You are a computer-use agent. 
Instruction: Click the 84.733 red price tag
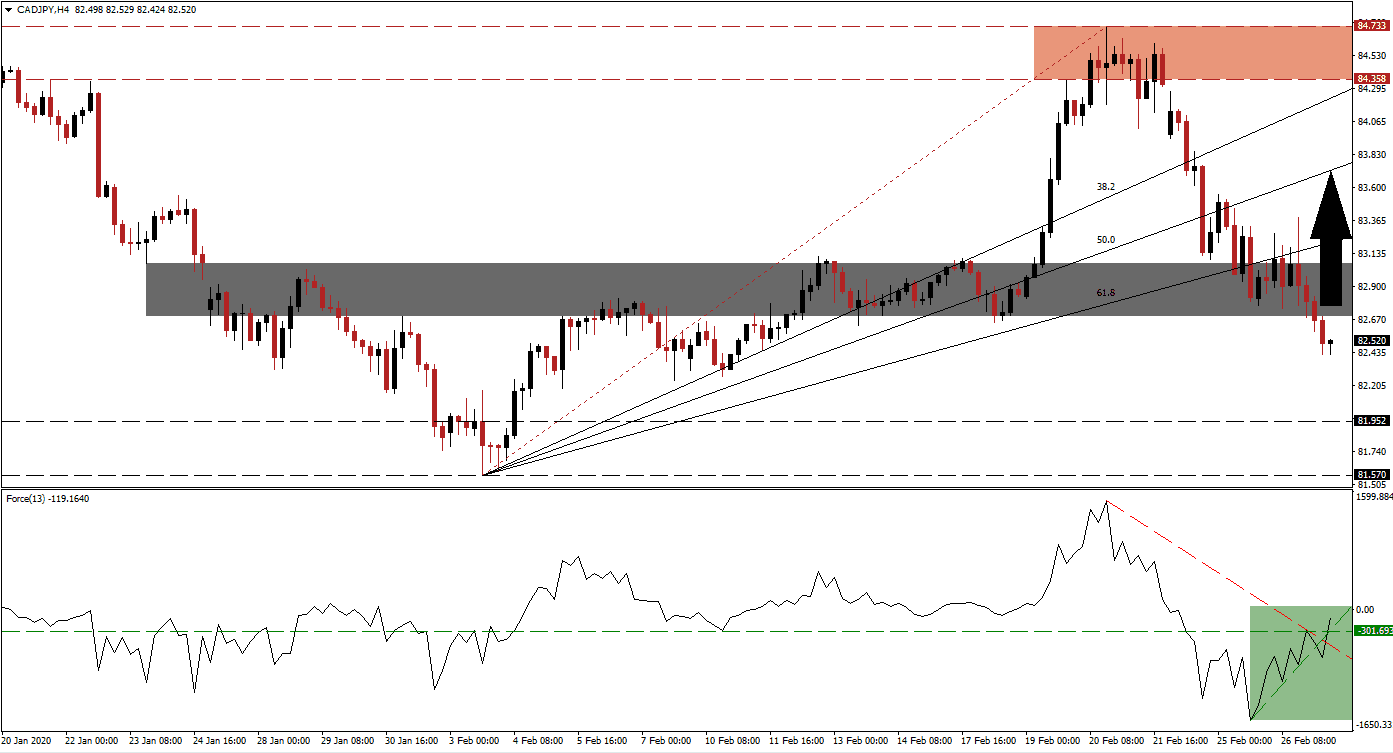[1369, 26]
